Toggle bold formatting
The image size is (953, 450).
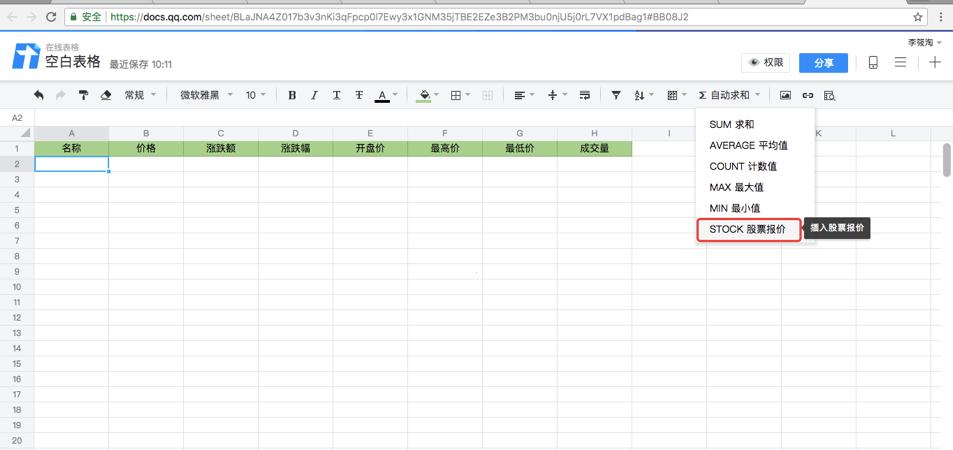click(x=292, y=95)
